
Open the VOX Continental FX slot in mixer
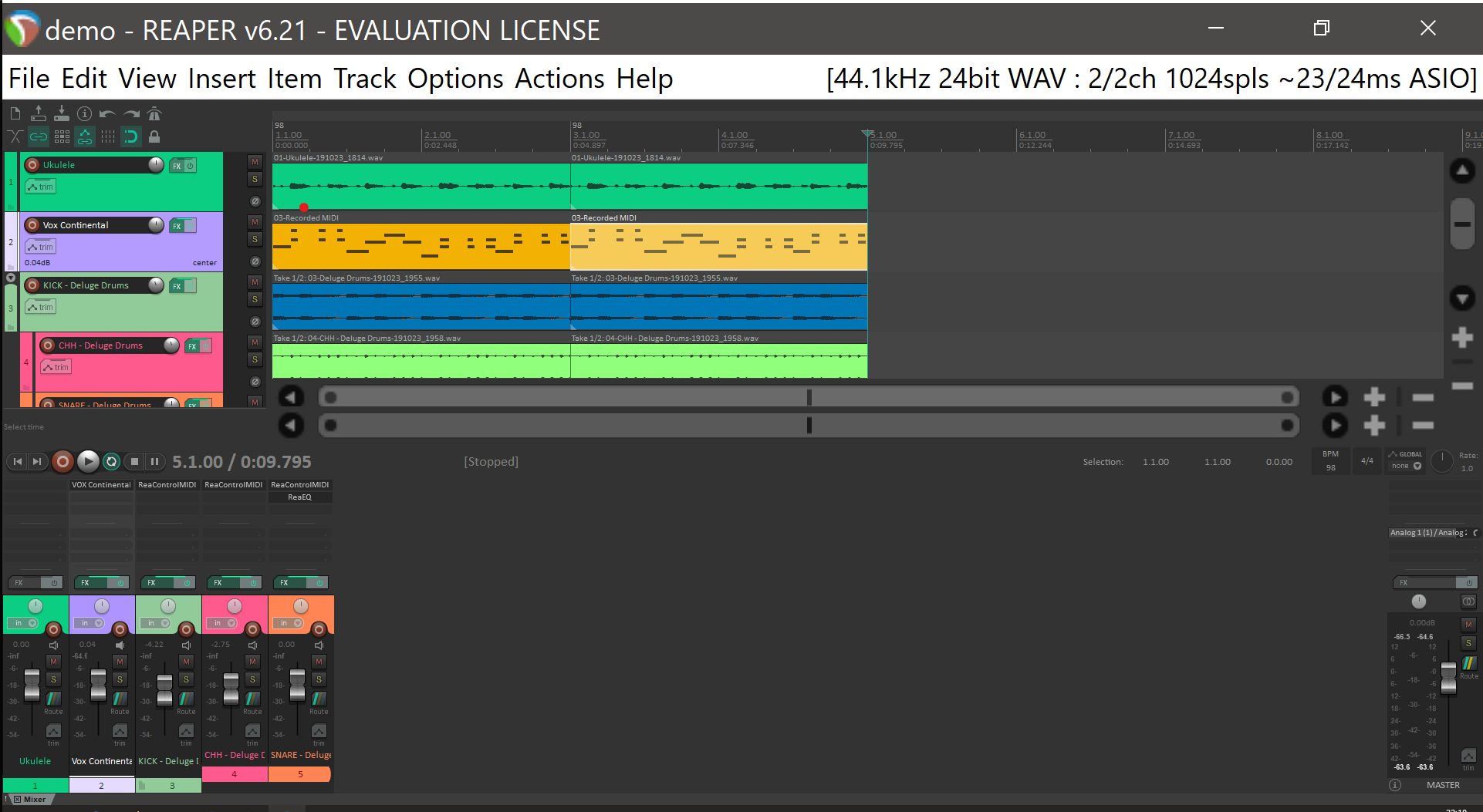101,485
